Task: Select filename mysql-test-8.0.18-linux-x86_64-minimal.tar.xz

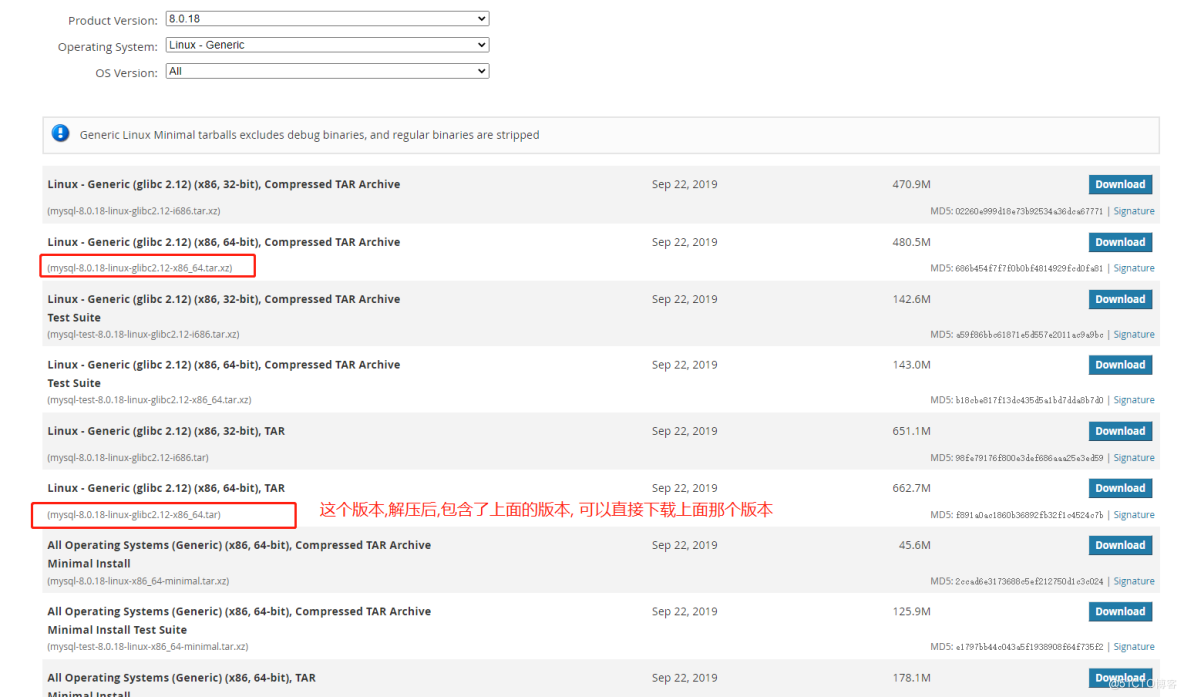Action: tap(148, 647)
